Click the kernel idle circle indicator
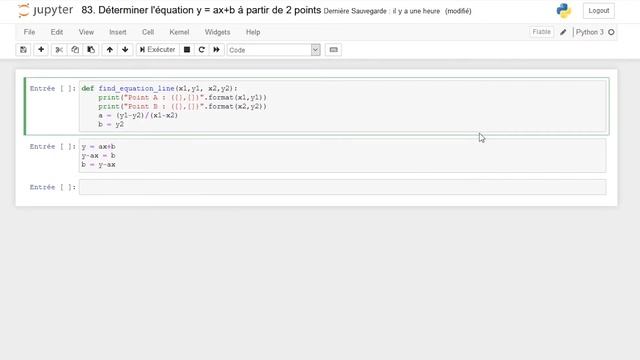The image size is (640, 360). (x=611, y=32)
